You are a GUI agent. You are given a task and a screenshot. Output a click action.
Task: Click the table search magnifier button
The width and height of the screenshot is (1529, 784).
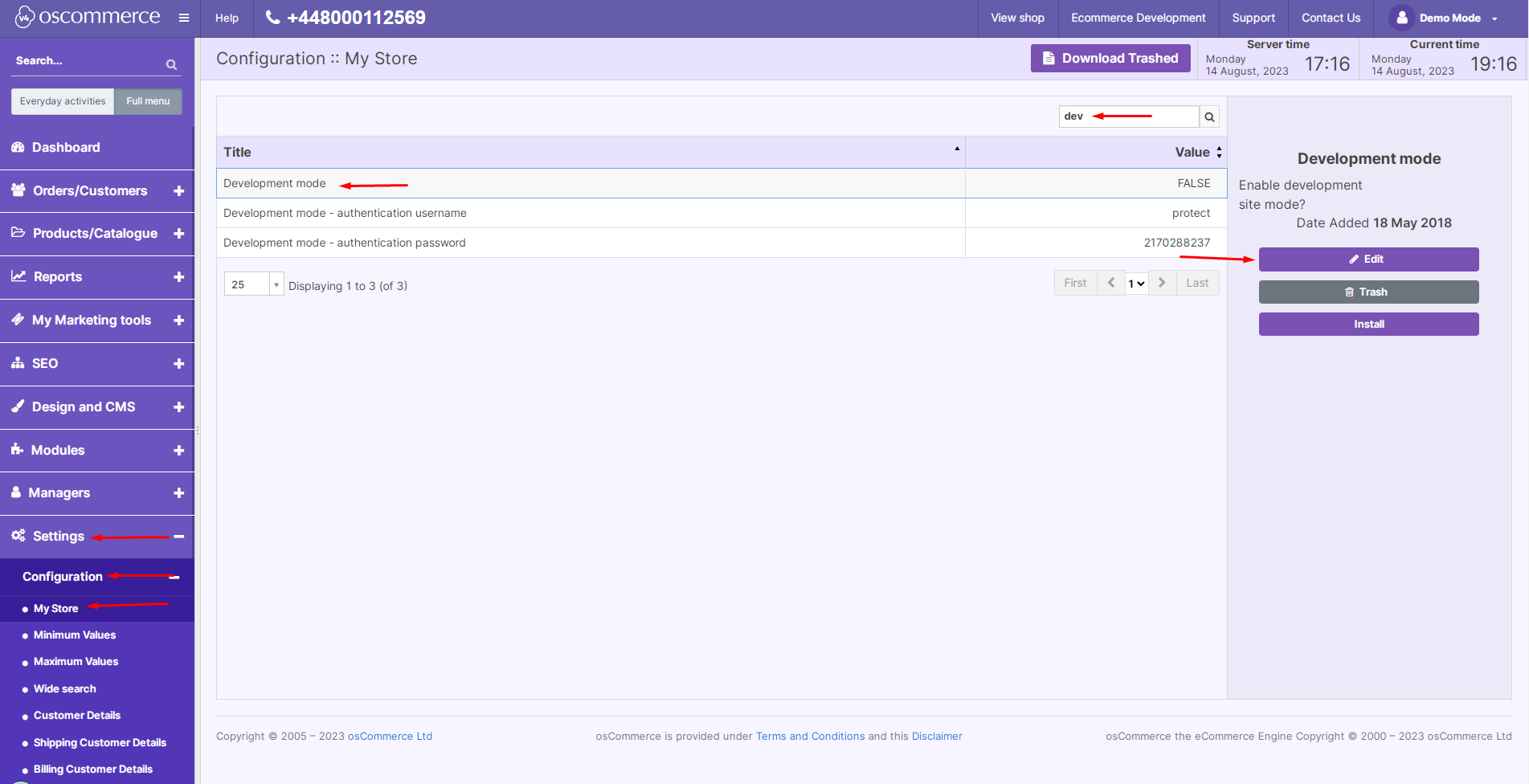[1209, 117]
